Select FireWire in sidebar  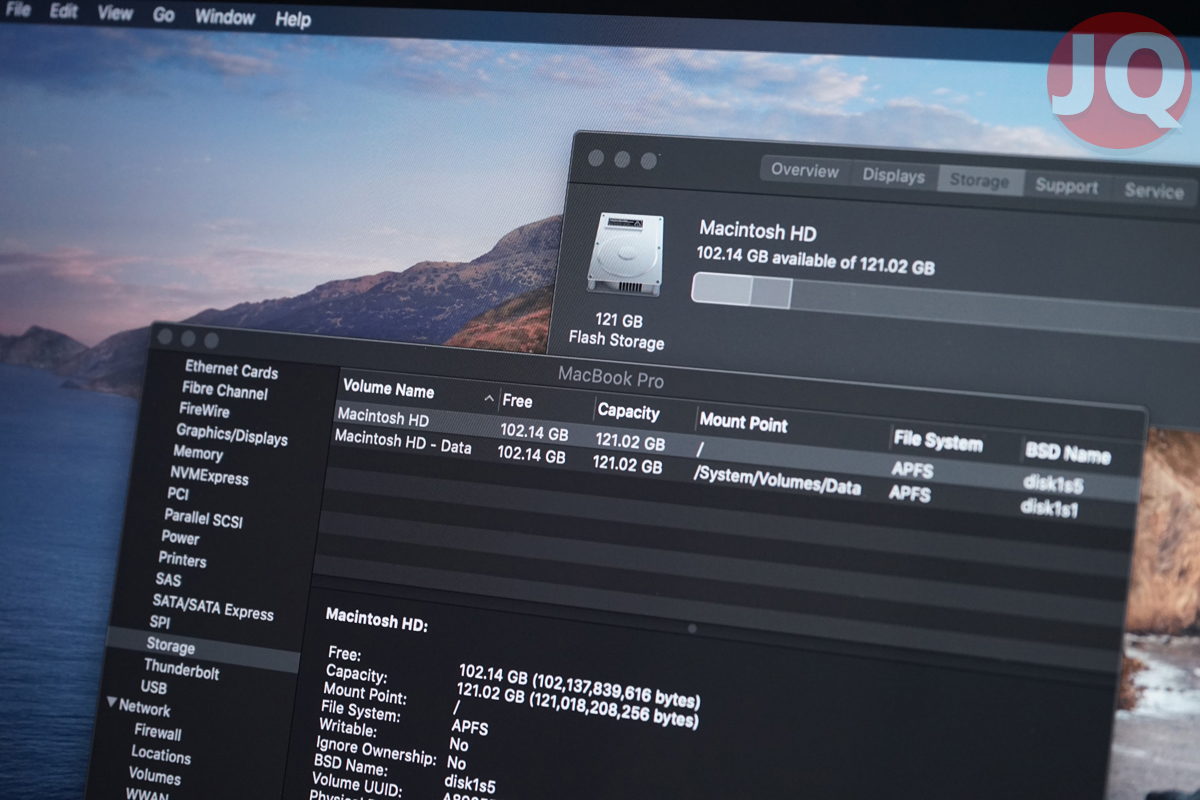pos(204,410)
